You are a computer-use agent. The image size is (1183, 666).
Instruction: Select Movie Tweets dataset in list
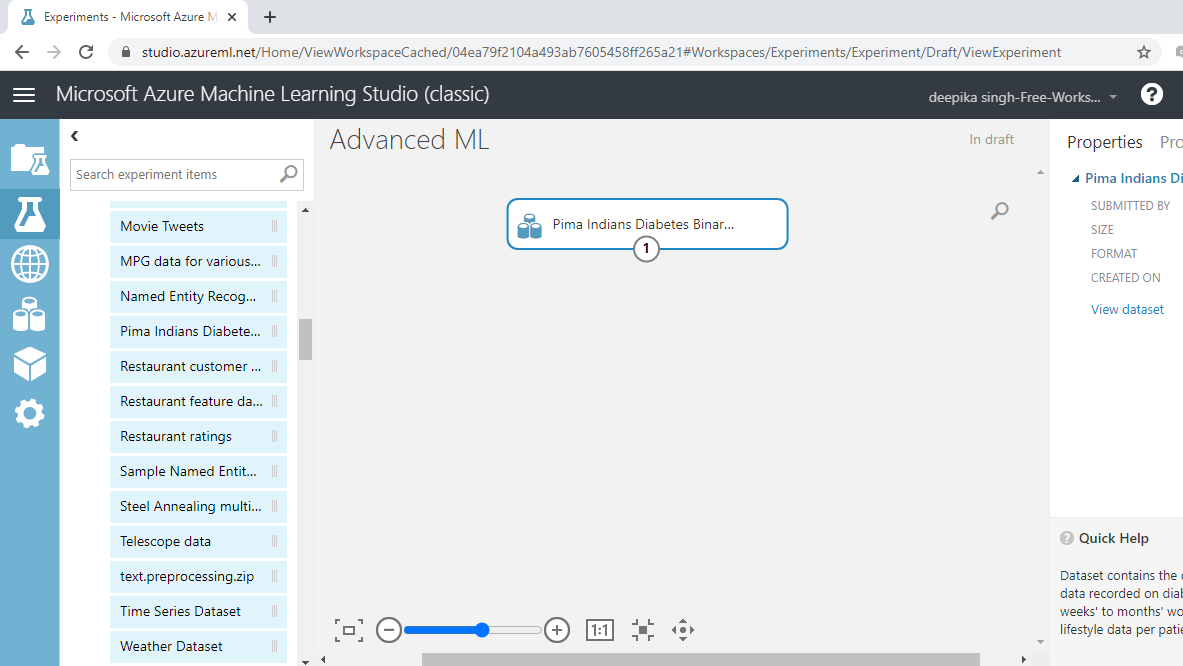click(198, 226)
